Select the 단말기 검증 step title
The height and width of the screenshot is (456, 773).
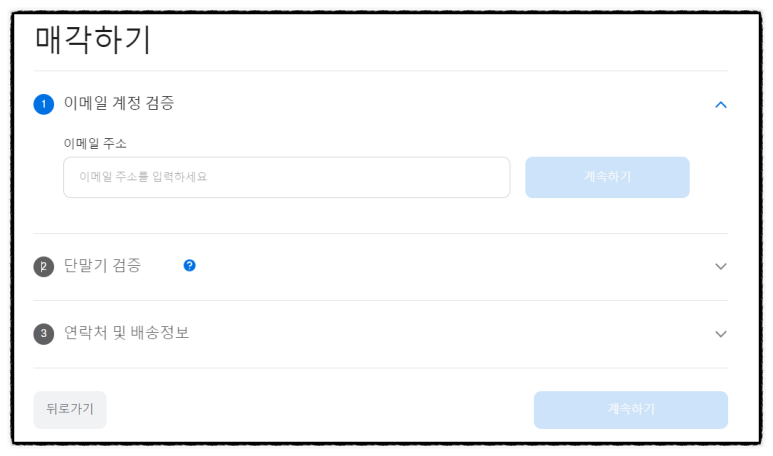pos(103,265)
